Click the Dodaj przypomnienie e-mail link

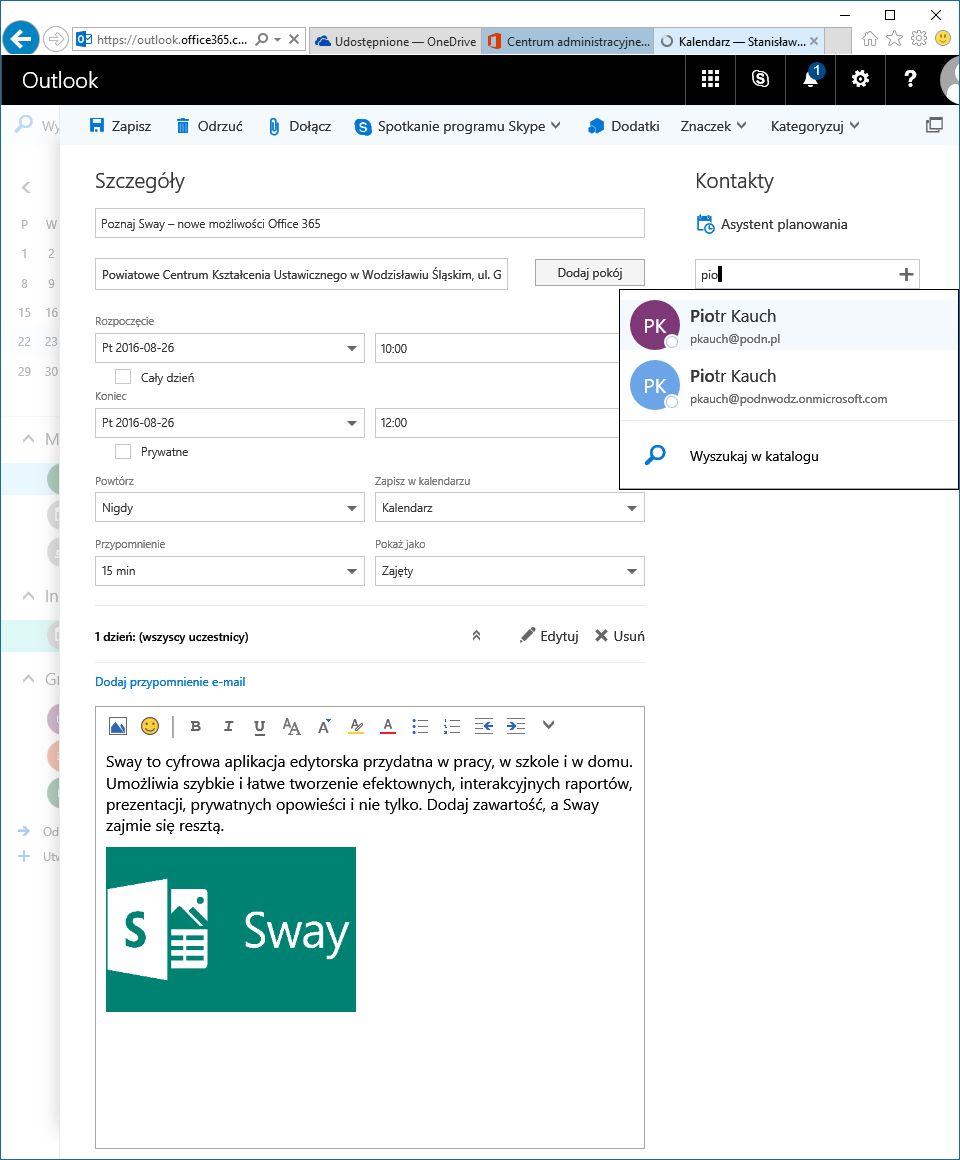pyautogui.click(x=170, y=682)
